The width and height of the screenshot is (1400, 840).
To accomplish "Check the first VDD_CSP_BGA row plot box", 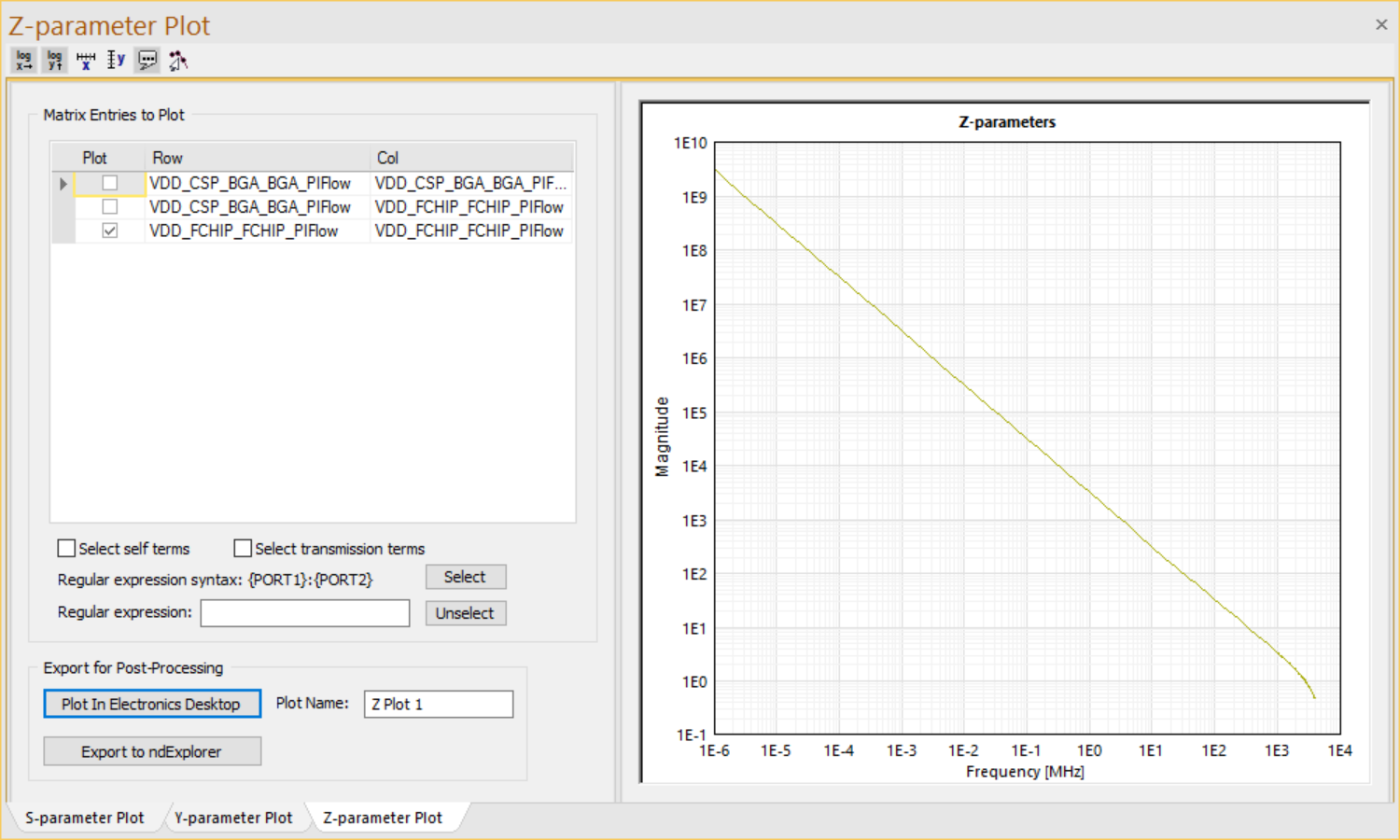I will point(110,183).
